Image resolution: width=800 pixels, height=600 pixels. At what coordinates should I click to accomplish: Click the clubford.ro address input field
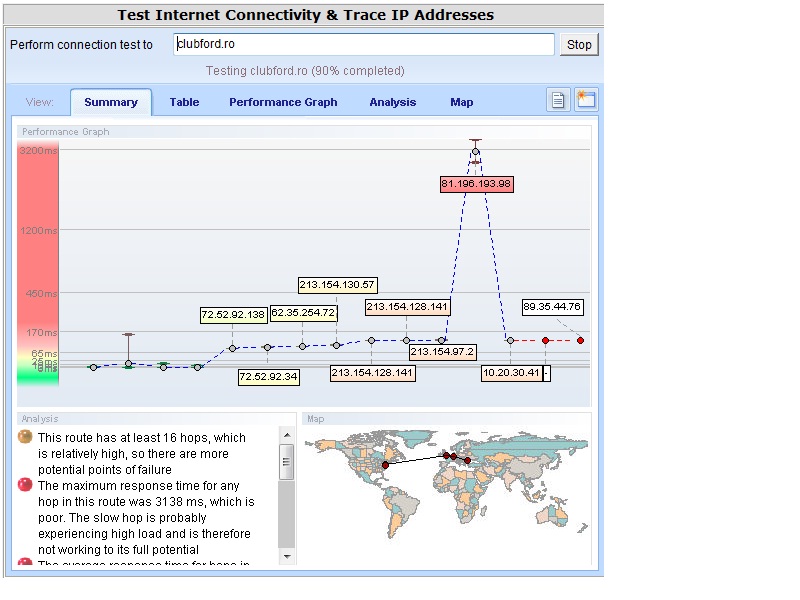click(x=363, y=45)
